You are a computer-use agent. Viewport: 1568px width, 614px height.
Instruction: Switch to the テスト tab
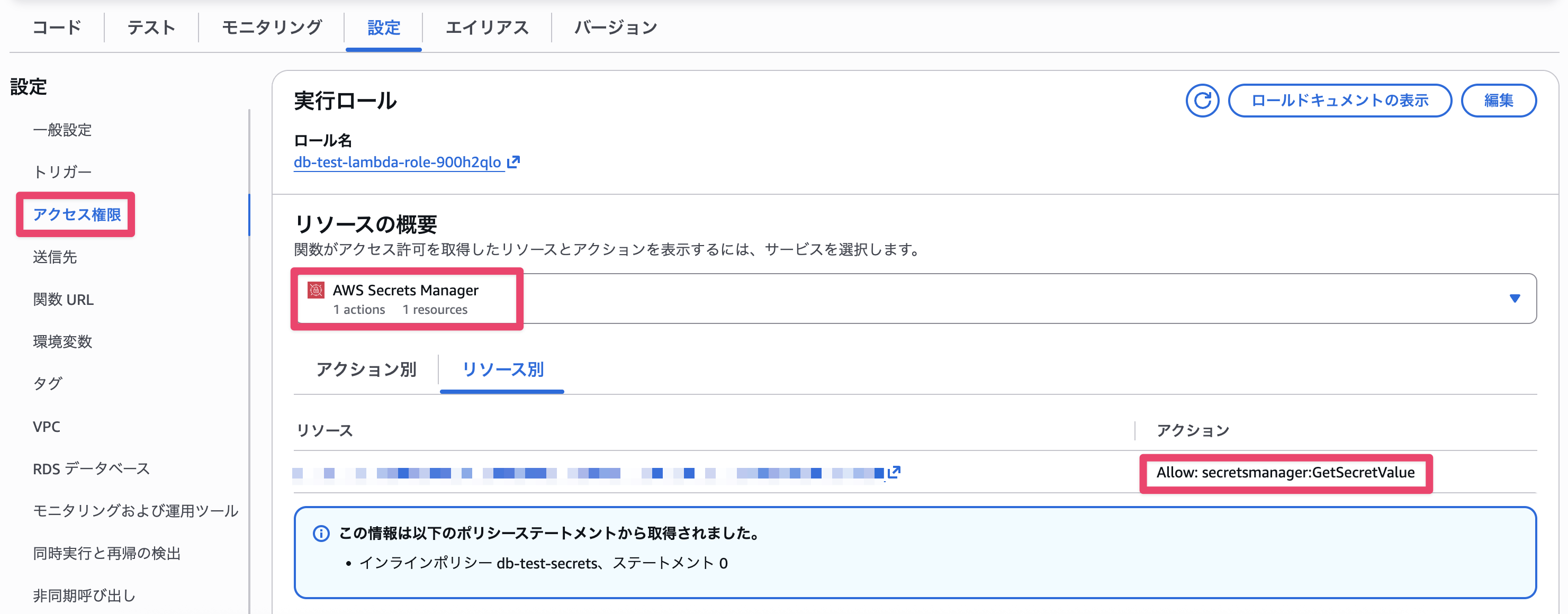[151, 28]
